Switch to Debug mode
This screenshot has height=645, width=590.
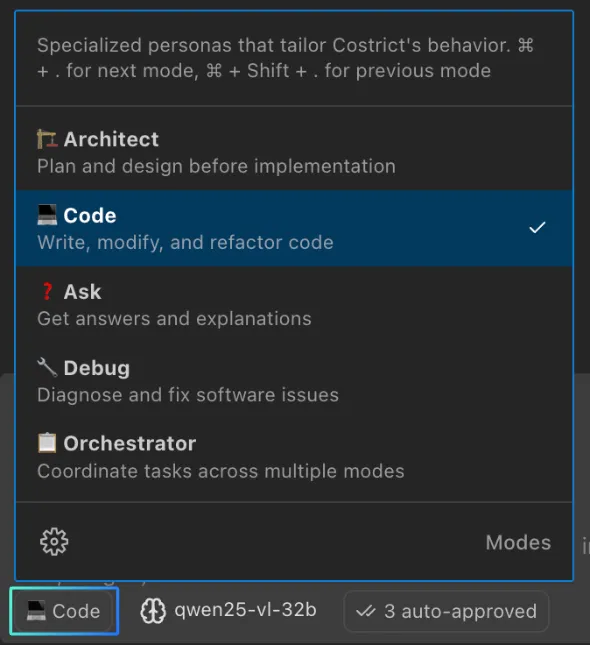(x=294, y=381)
